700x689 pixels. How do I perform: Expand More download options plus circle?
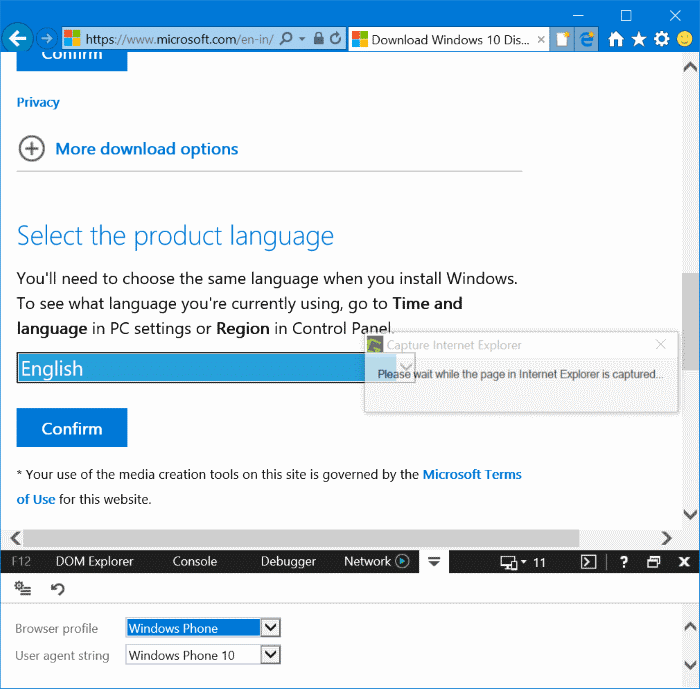(x=31, y=148)
